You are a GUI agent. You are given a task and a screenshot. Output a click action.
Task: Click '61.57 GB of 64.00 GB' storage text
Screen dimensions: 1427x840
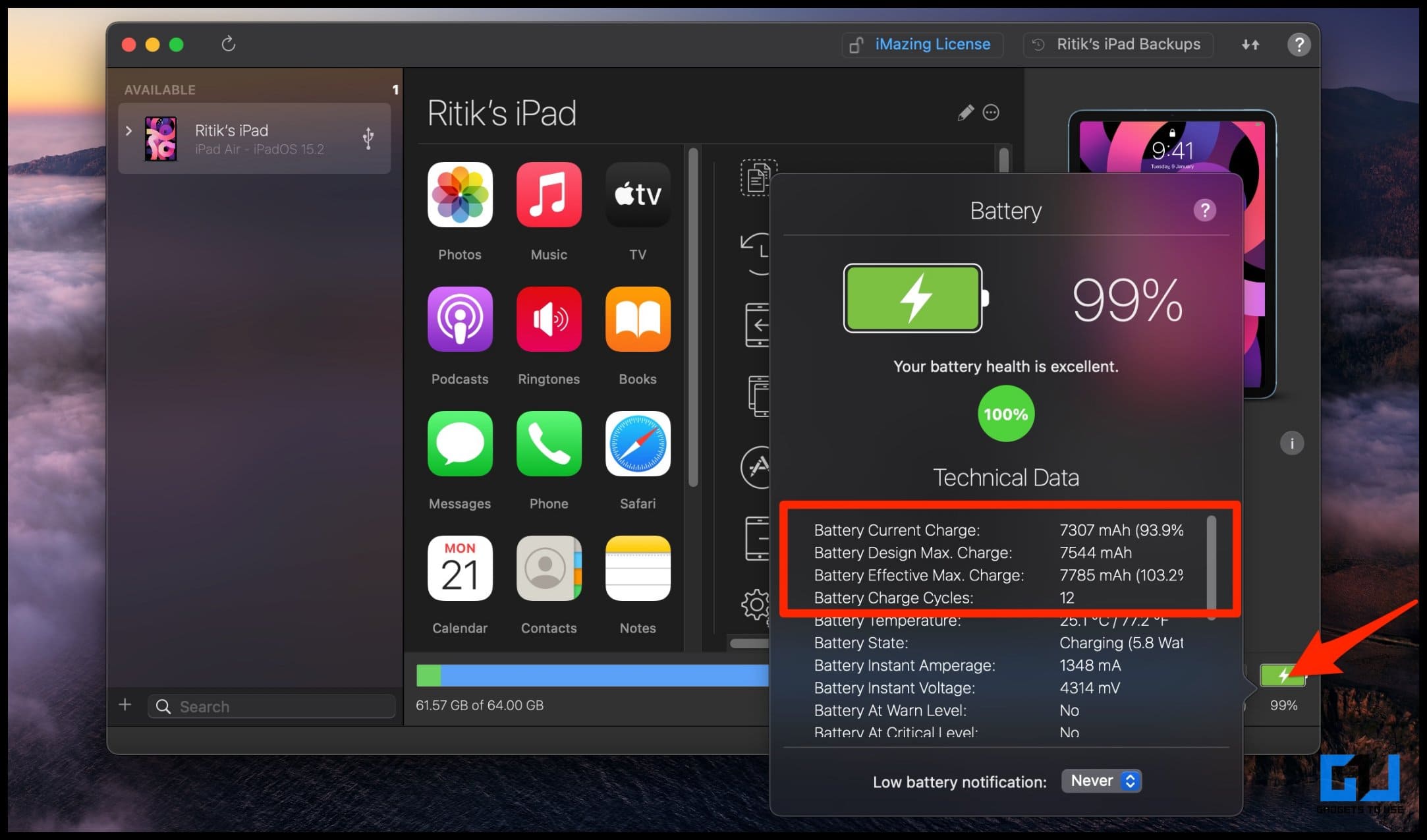(x=480, y=706)
